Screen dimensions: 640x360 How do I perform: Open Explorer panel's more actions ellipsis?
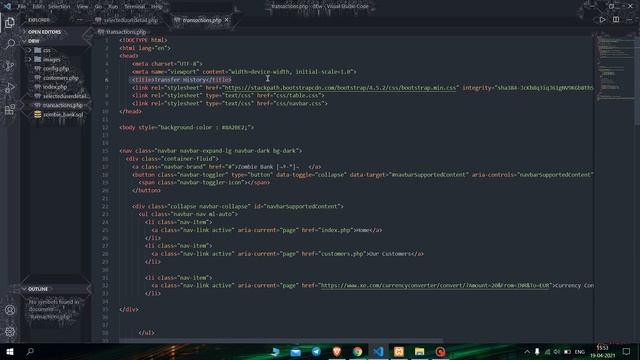coord(80,20)
